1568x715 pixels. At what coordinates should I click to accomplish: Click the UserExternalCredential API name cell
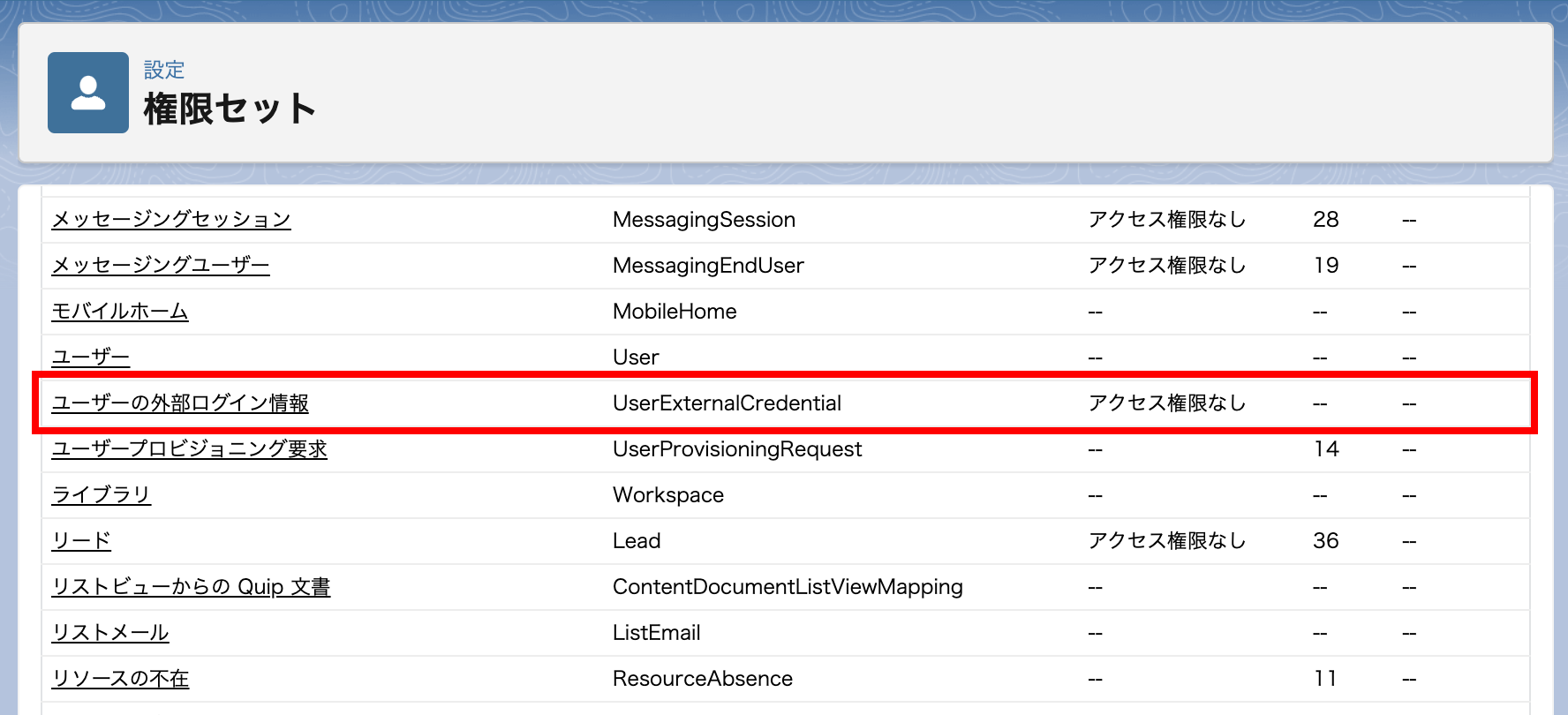pos(727,403)
